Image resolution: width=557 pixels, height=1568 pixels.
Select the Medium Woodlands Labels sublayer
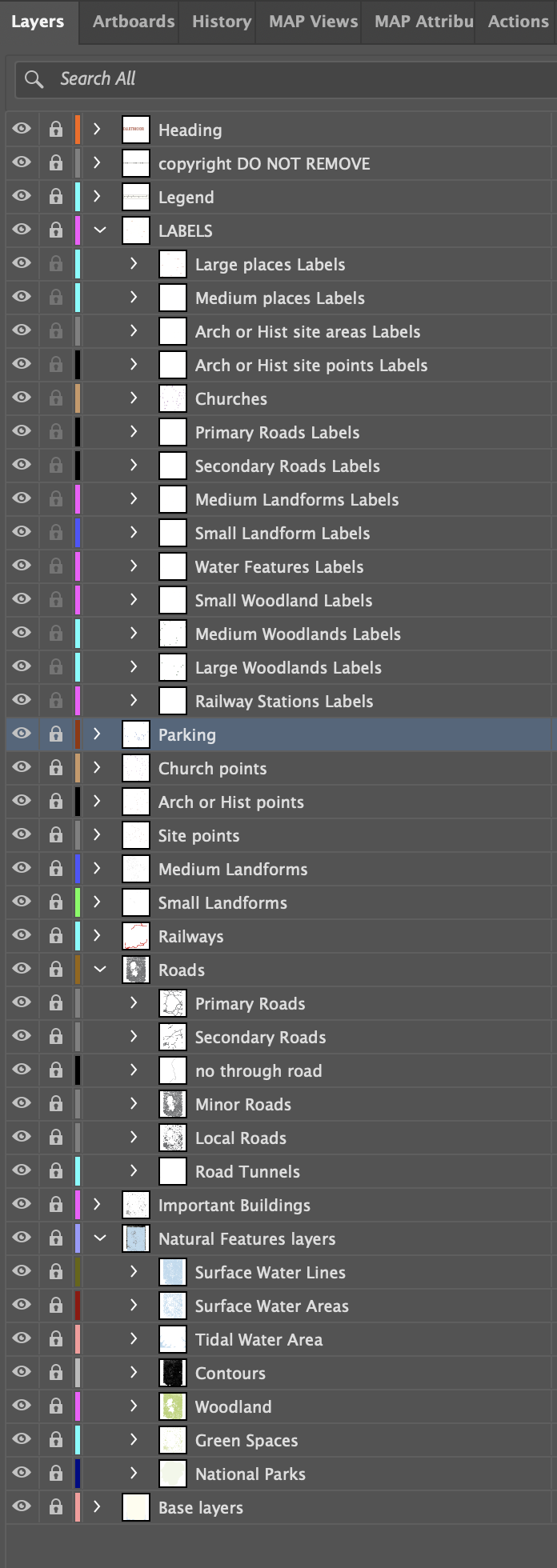click(x=279, y=634)
